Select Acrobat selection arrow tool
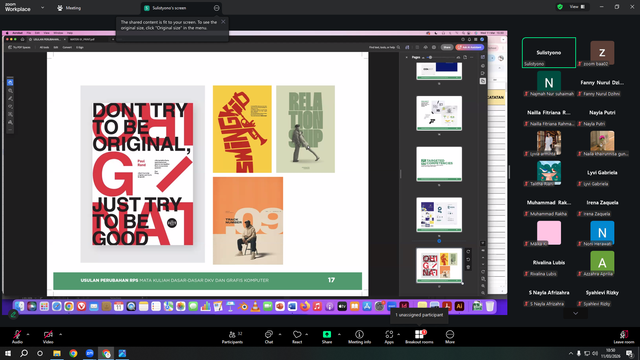This screenshot has height=360, width=640. point(10,82)
